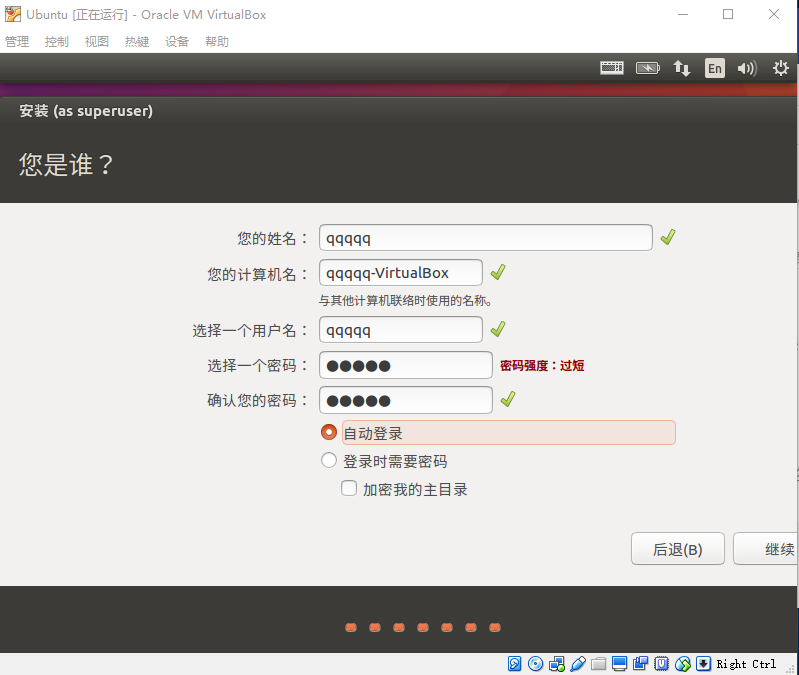Select the 登录时需要密码 radio option
This screenshot has width=799, height=675.
329,461
